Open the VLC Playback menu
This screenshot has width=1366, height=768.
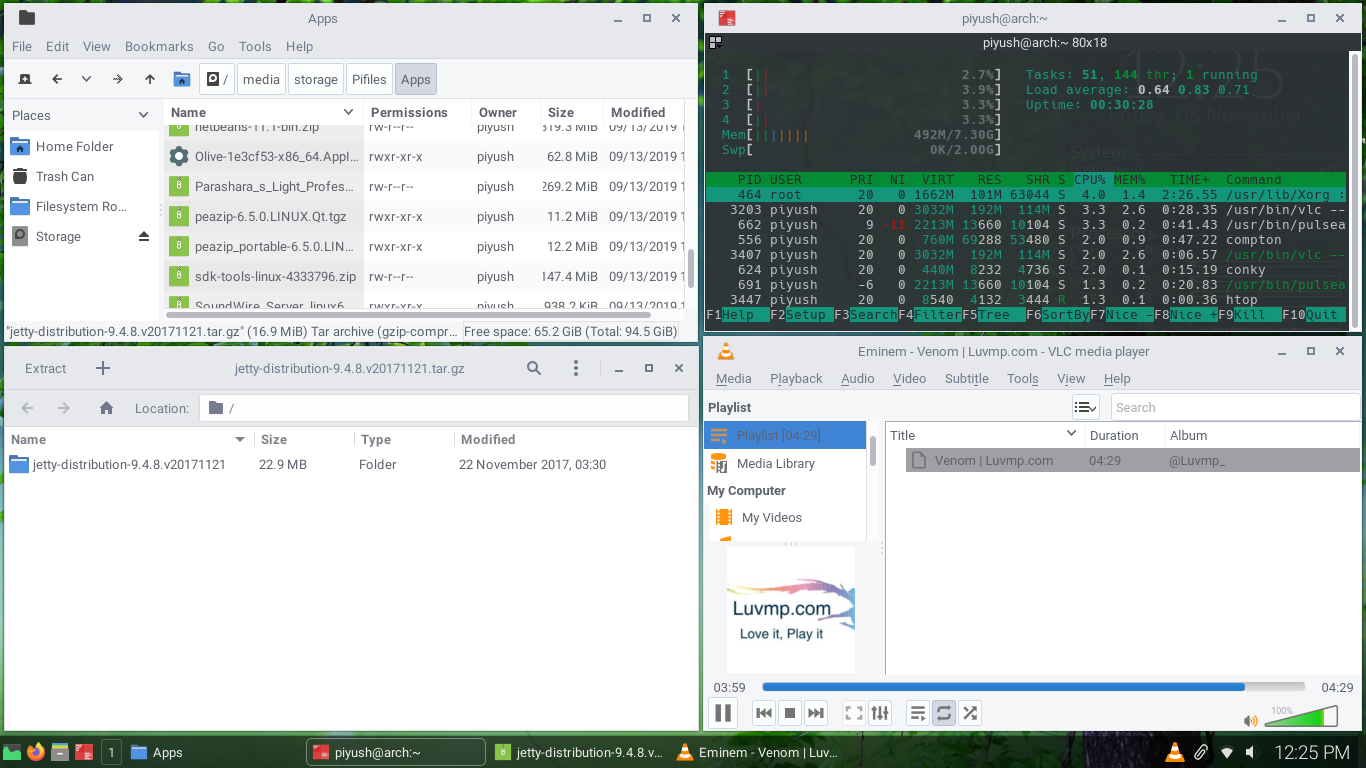click(x=796, y=378)
